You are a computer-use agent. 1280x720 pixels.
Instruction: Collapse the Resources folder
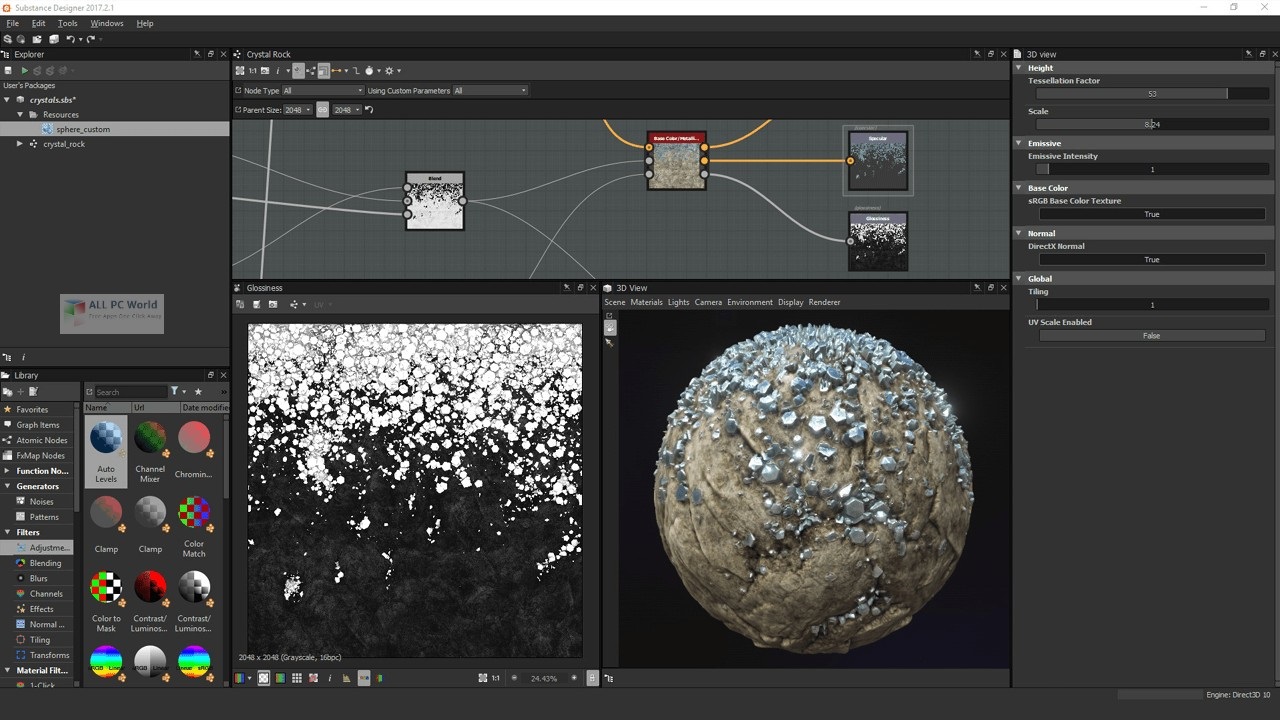point(20,115)
